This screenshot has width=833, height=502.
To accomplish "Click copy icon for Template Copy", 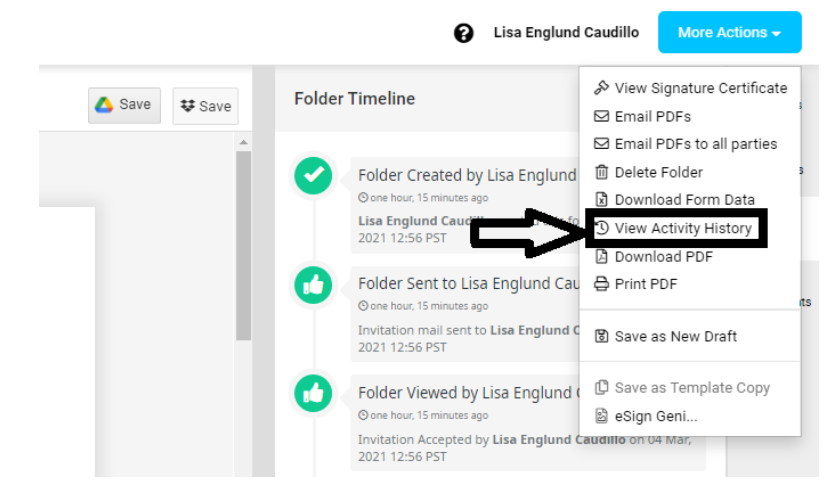I will [601, 387].
